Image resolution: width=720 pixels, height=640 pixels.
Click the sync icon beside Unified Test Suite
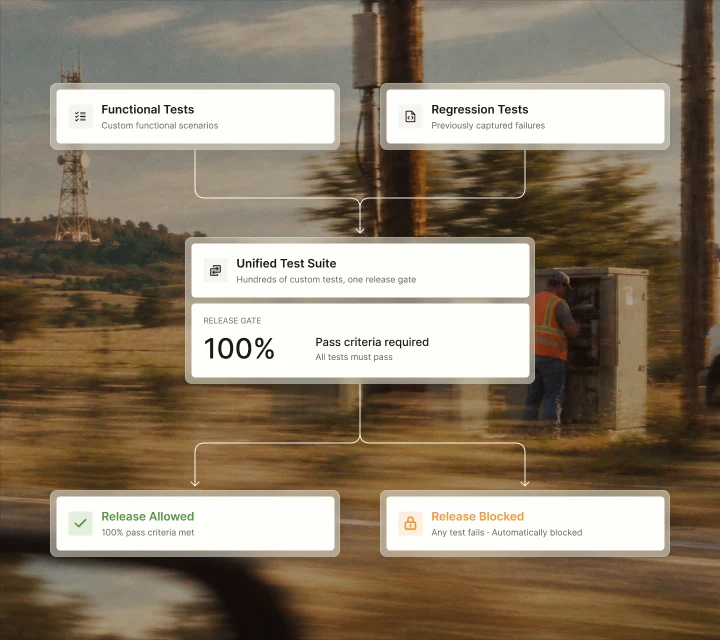coord(215,270)
